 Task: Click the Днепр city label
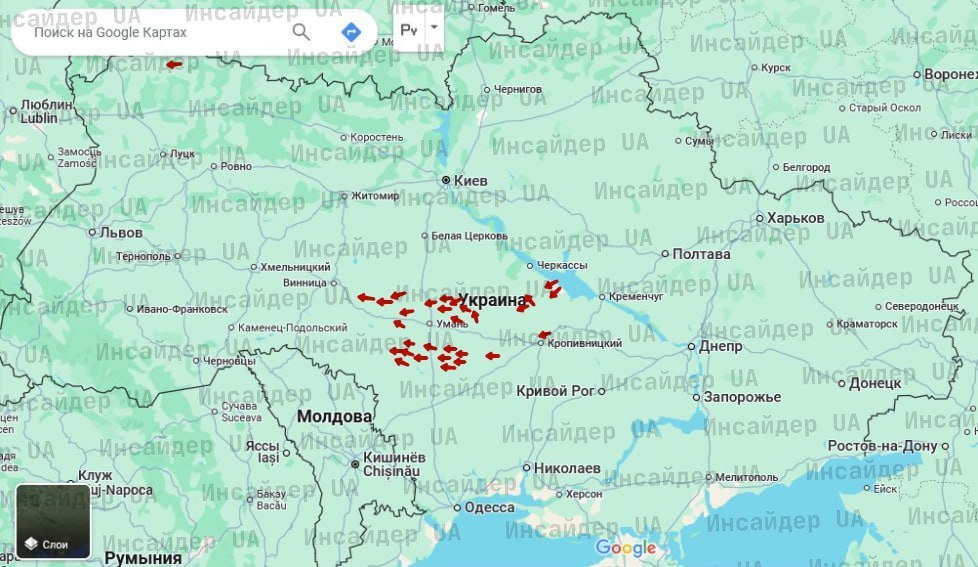click(720, 346)
